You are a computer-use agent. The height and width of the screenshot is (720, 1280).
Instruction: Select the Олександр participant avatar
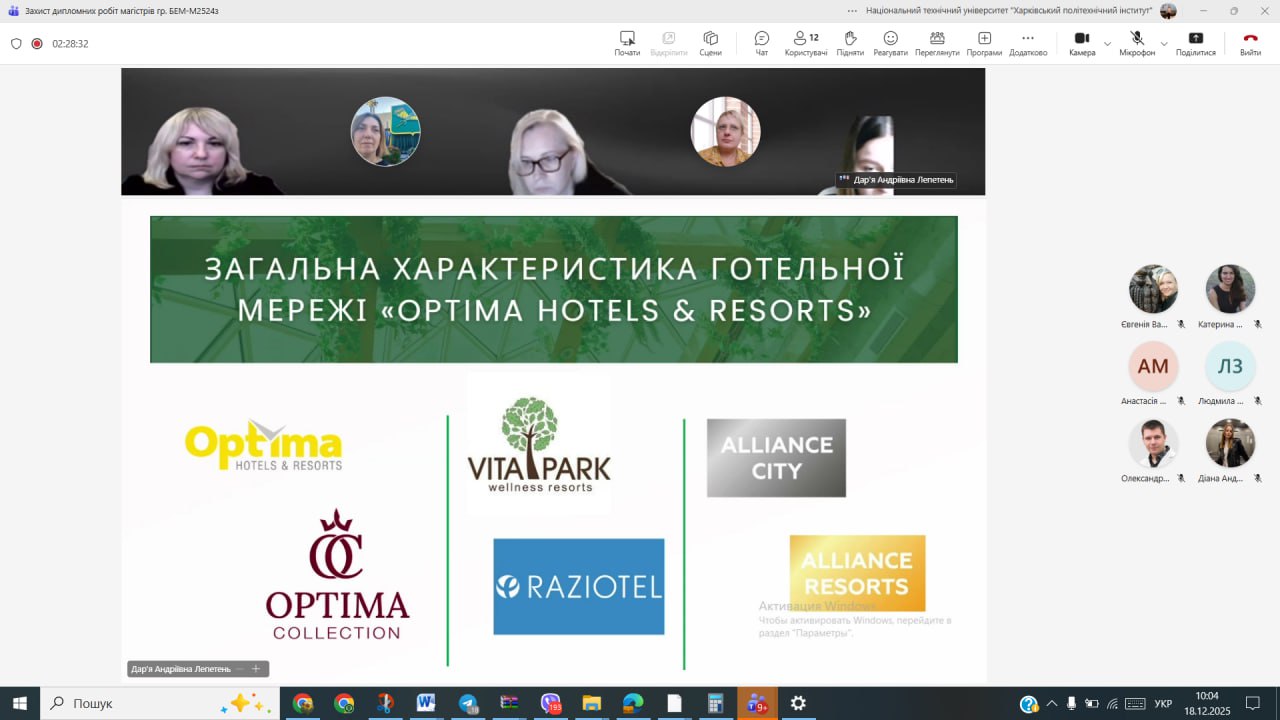pos(1153,443)
